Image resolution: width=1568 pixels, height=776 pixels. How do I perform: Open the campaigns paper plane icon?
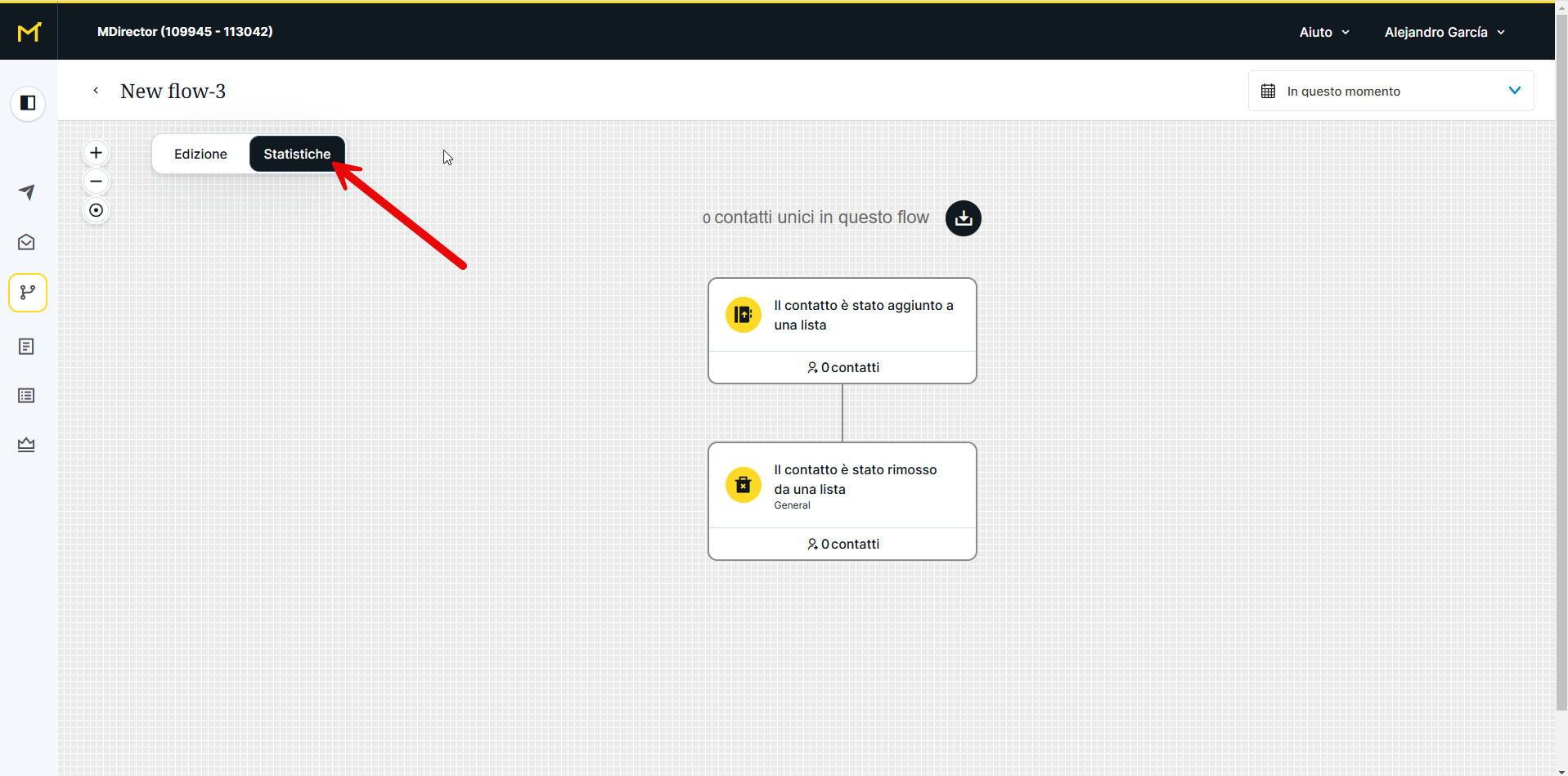coord(27,192)
